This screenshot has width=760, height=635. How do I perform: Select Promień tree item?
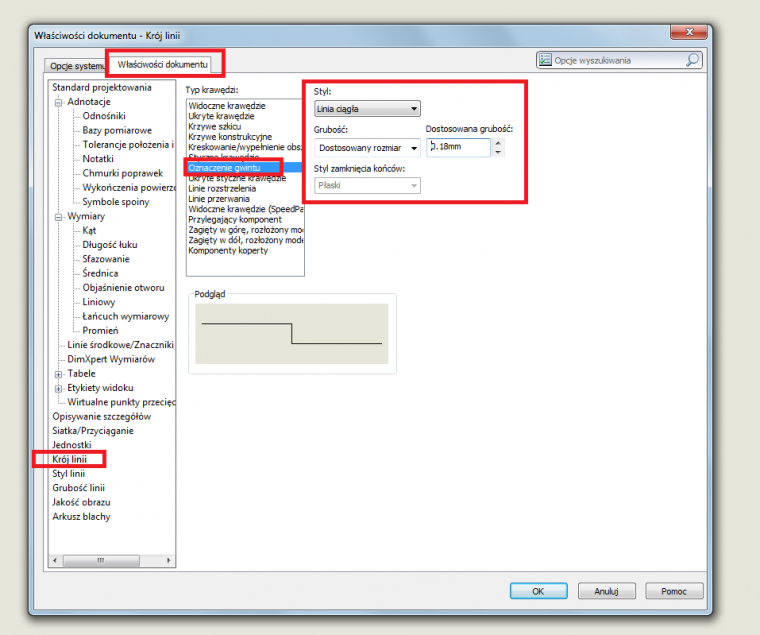[x=100, y=331]
